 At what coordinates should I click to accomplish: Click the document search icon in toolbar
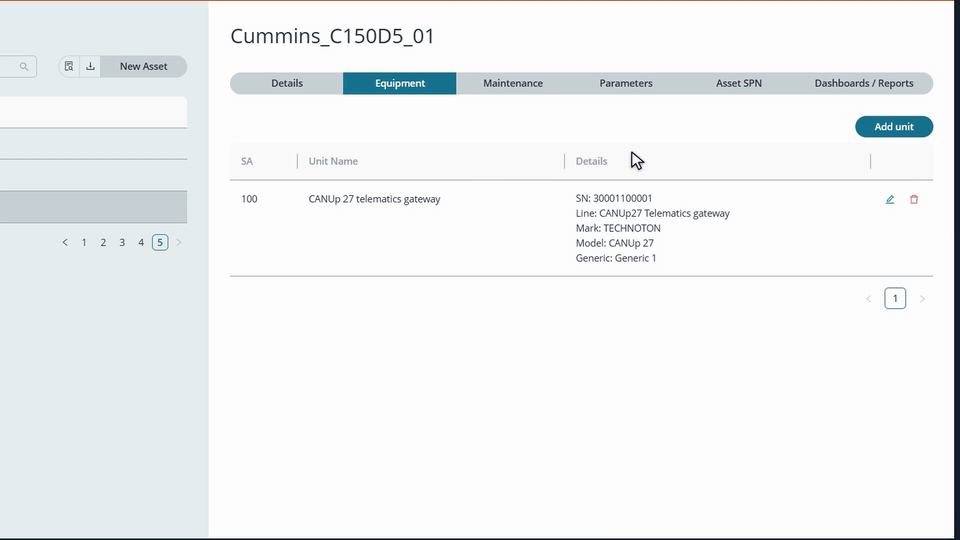click(69, 66)
